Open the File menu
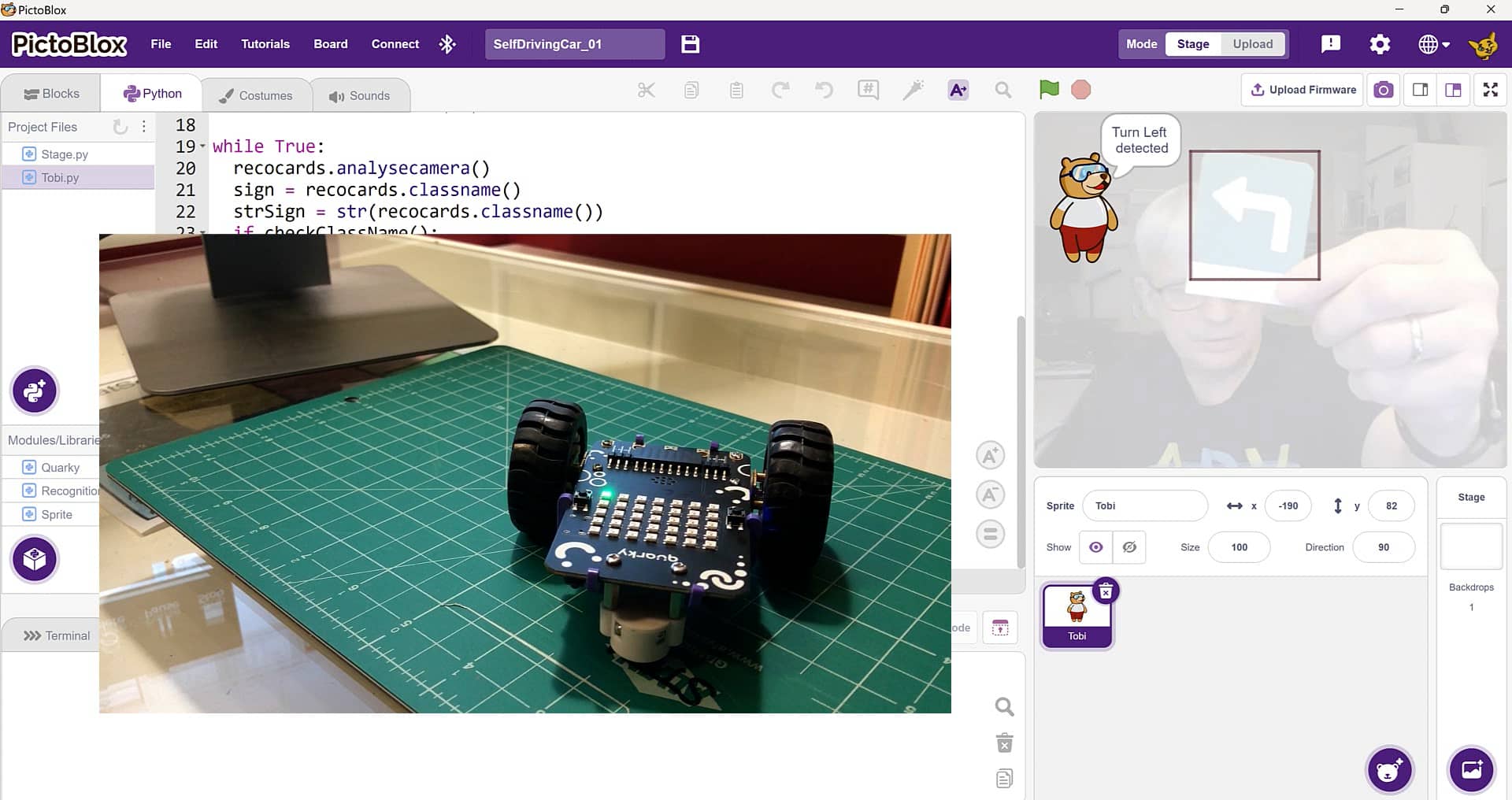 [161, 44]
